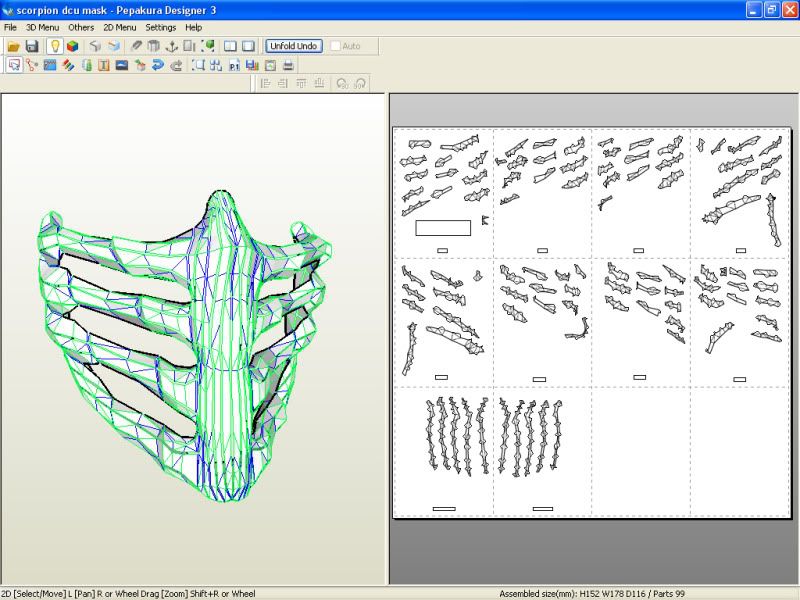Click the green-and-gray page icon next to the printer
This screenshot has height=600, width=800.
tap(270, 65)
